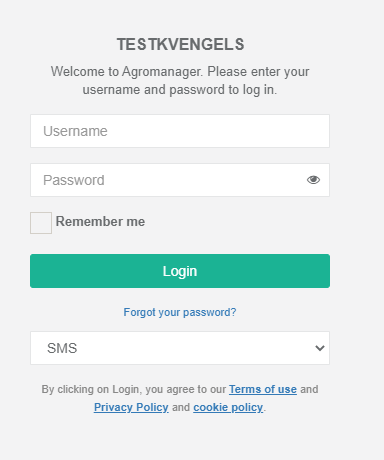Image resolution: width=384 pixels, height=460 pixels.
Task: Expand the chevron arrow on SMS selector
Action: (320, 348)
